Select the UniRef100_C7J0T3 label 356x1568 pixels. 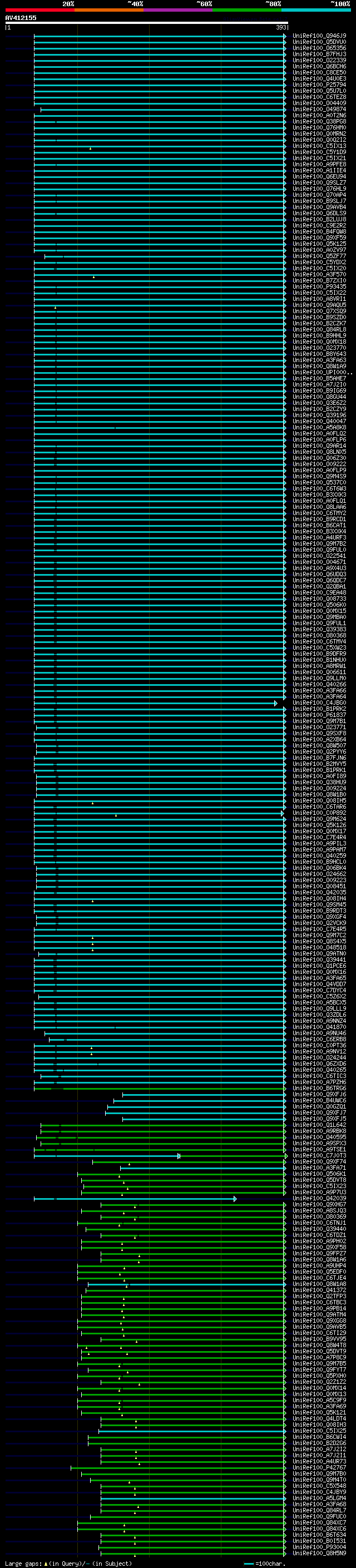(319, 1155)
